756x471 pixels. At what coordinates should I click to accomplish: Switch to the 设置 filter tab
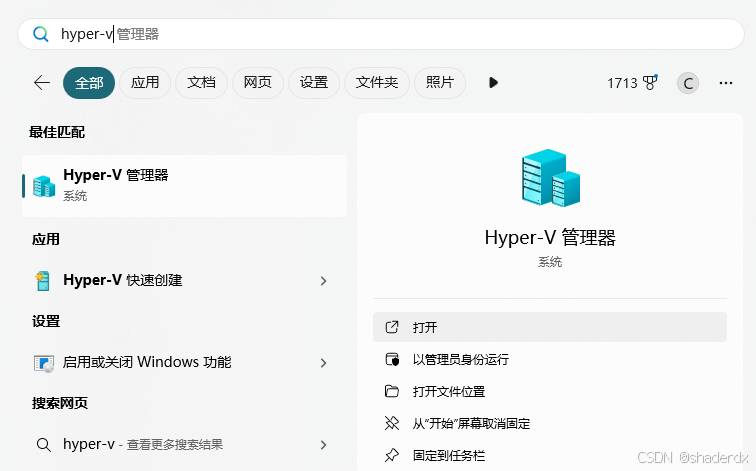(314, 83)
